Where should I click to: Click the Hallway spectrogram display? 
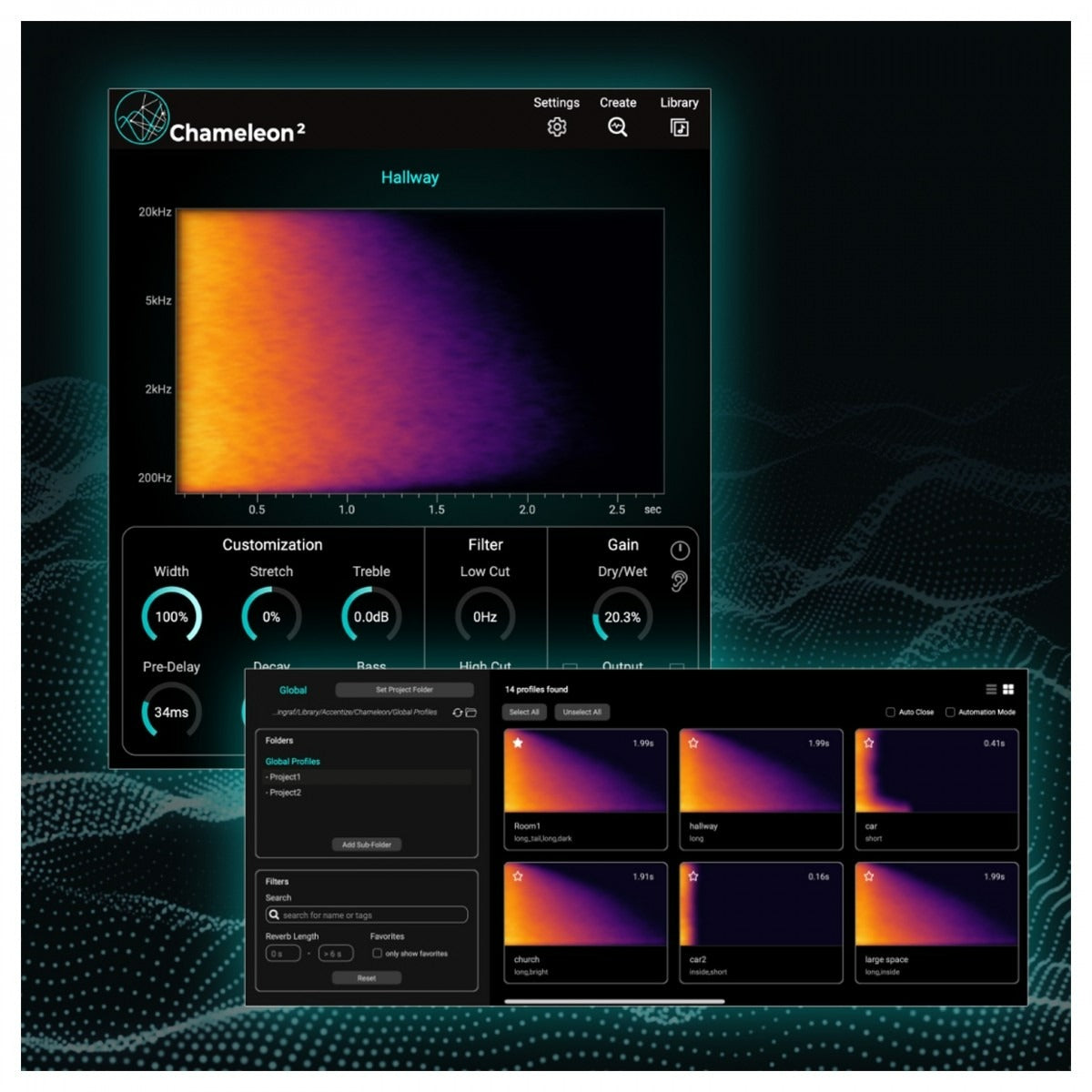coord(420,351)
